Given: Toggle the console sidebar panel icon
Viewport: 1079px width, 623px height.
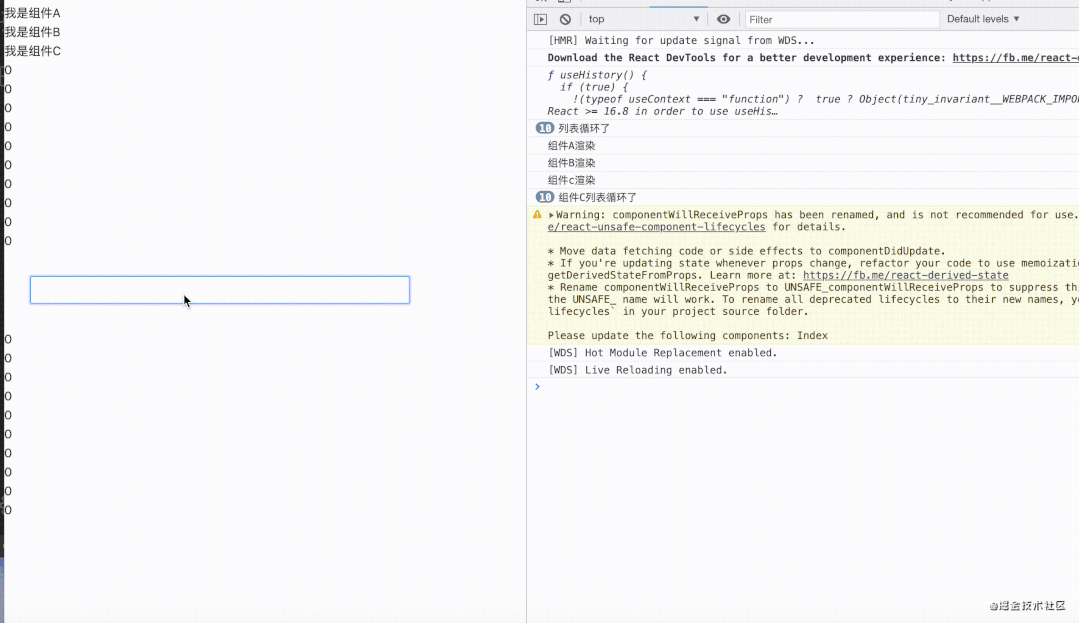Looking at the screenshot, I should tap(540, 19).
